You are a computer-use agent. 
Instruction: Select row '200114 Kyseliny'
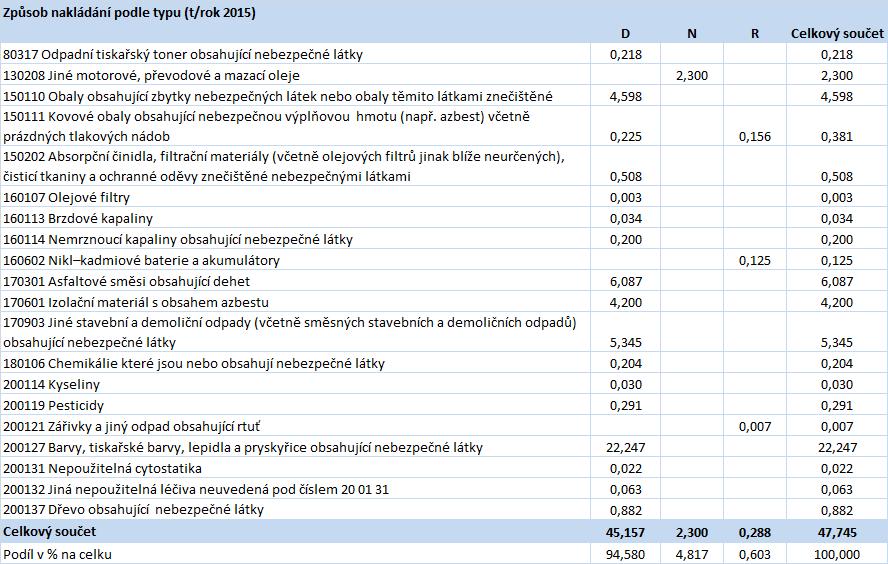[444, 384]
